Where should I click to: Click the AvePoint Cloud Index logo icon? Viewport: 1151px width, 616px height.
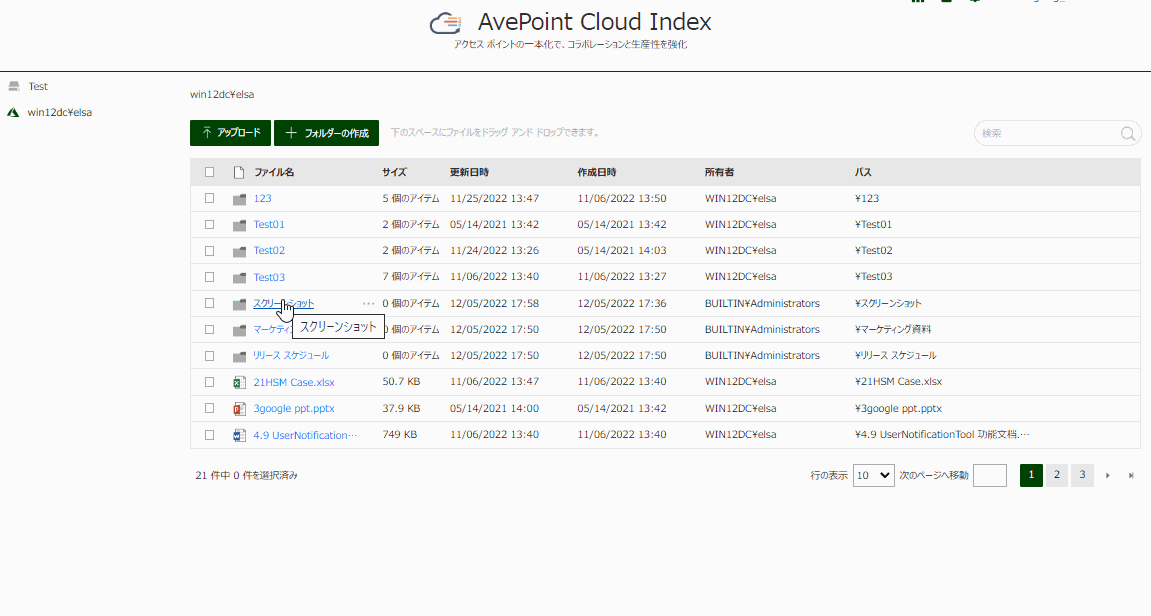(x=446, y=23)
